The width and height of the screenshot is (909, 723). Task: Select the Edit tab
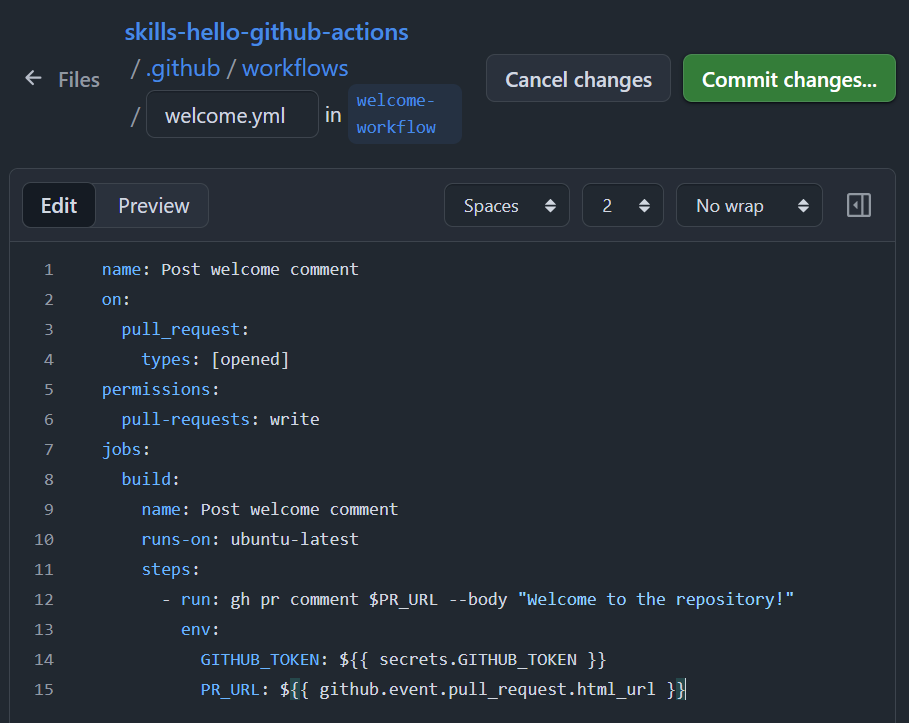(x=59, y=206)
